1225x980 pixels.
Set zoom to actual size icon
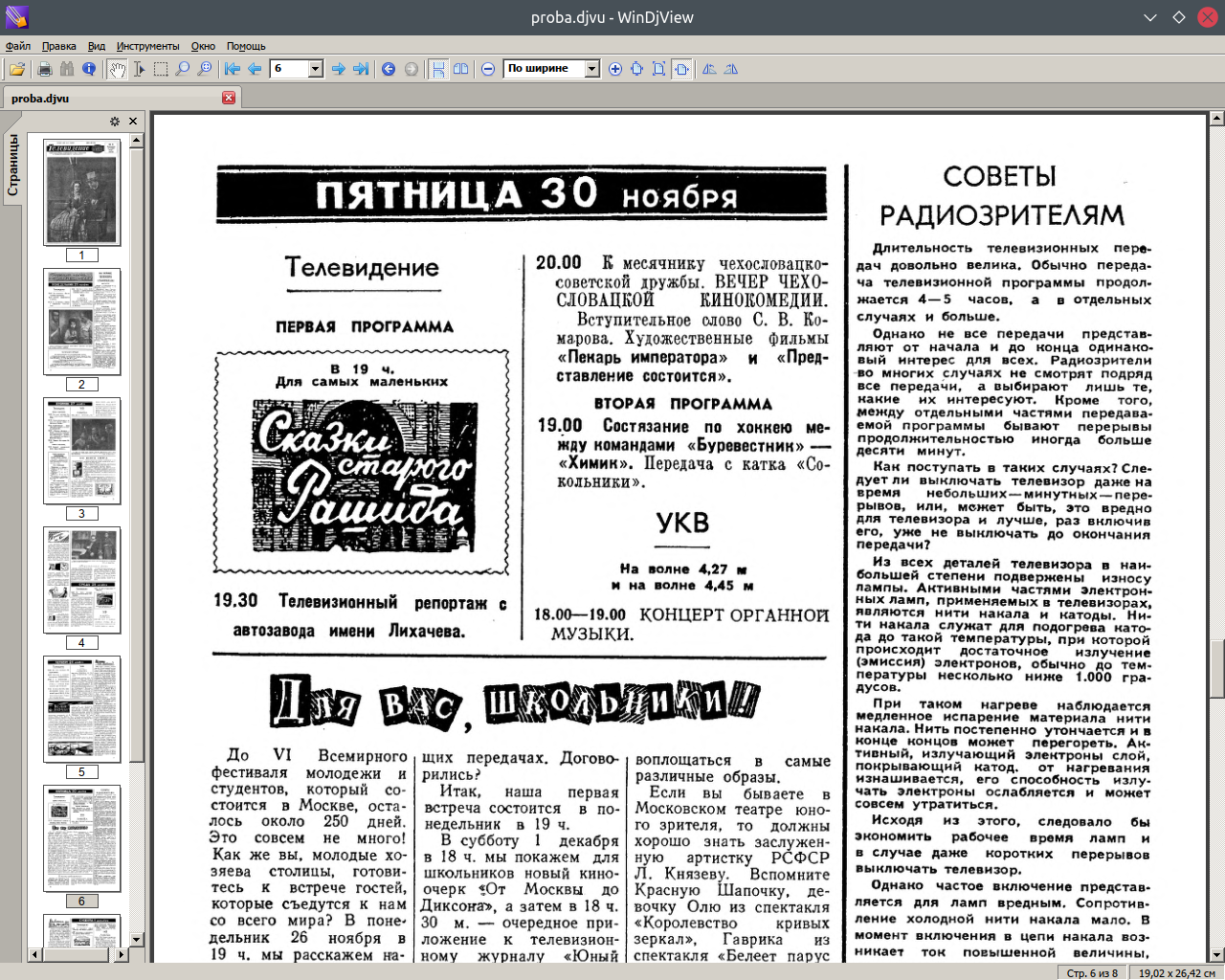[637, 69]
